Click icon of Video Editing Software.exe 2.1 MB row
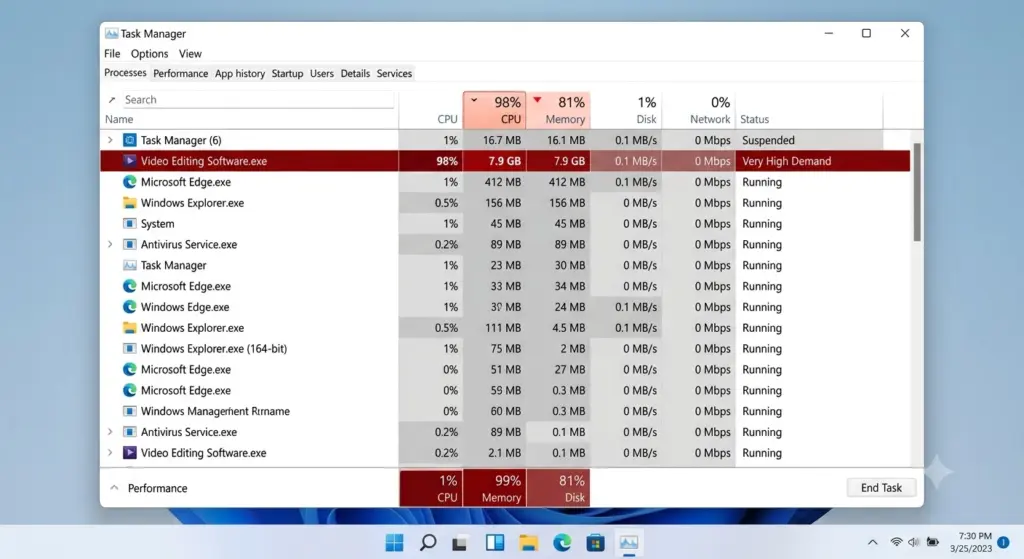This screenshot has height=559, width=1024. (129, 453)
